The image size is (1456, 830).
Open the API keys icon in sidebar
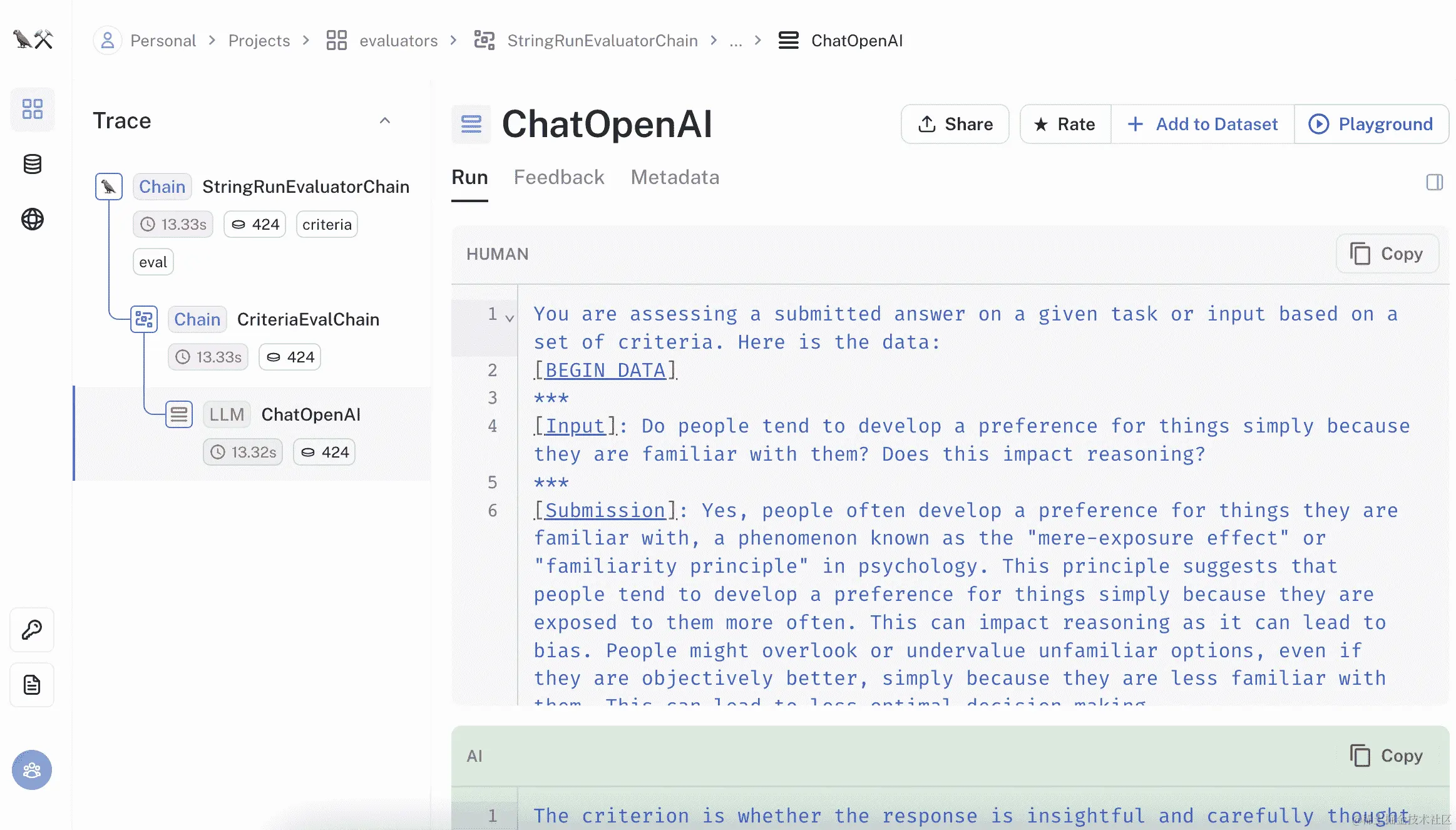coord(32,630)
